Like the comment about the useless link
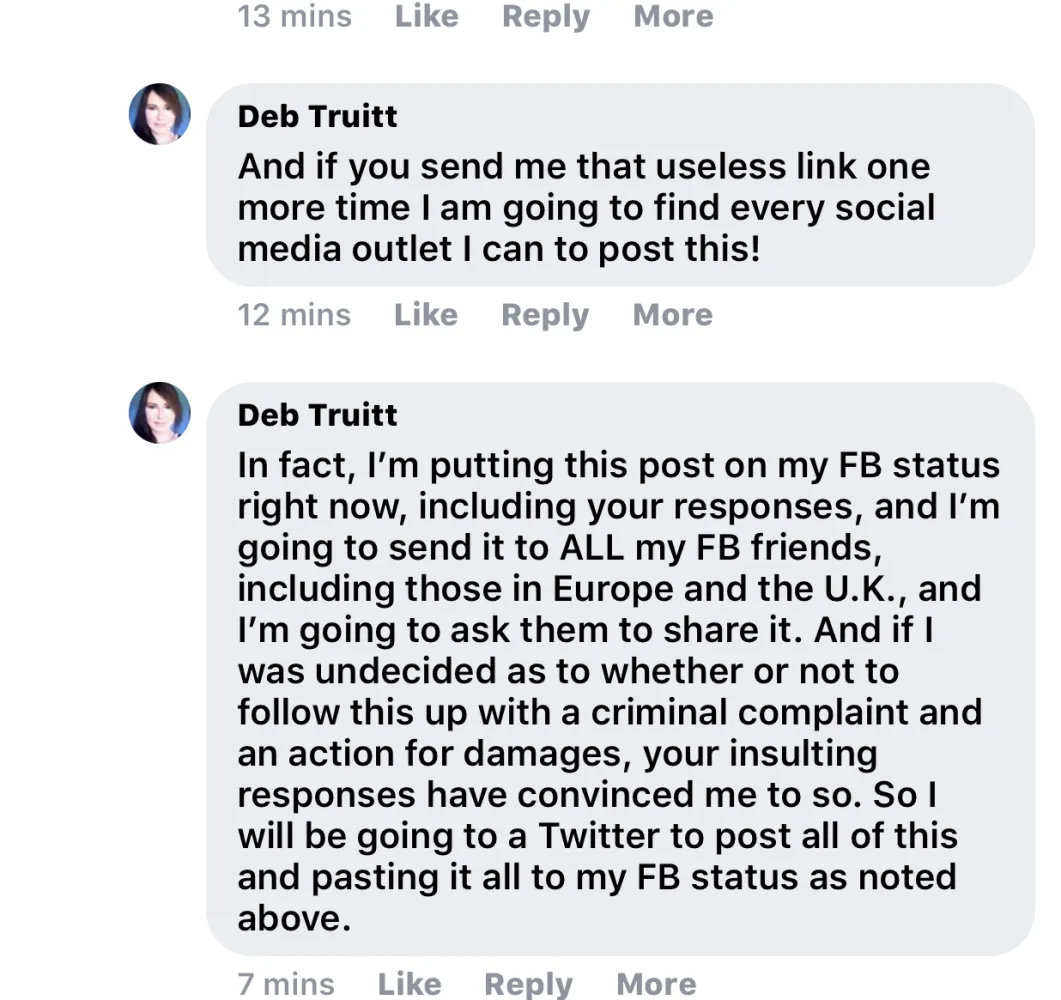This screenshot has width=1061, height=1000. click(426, 315)
